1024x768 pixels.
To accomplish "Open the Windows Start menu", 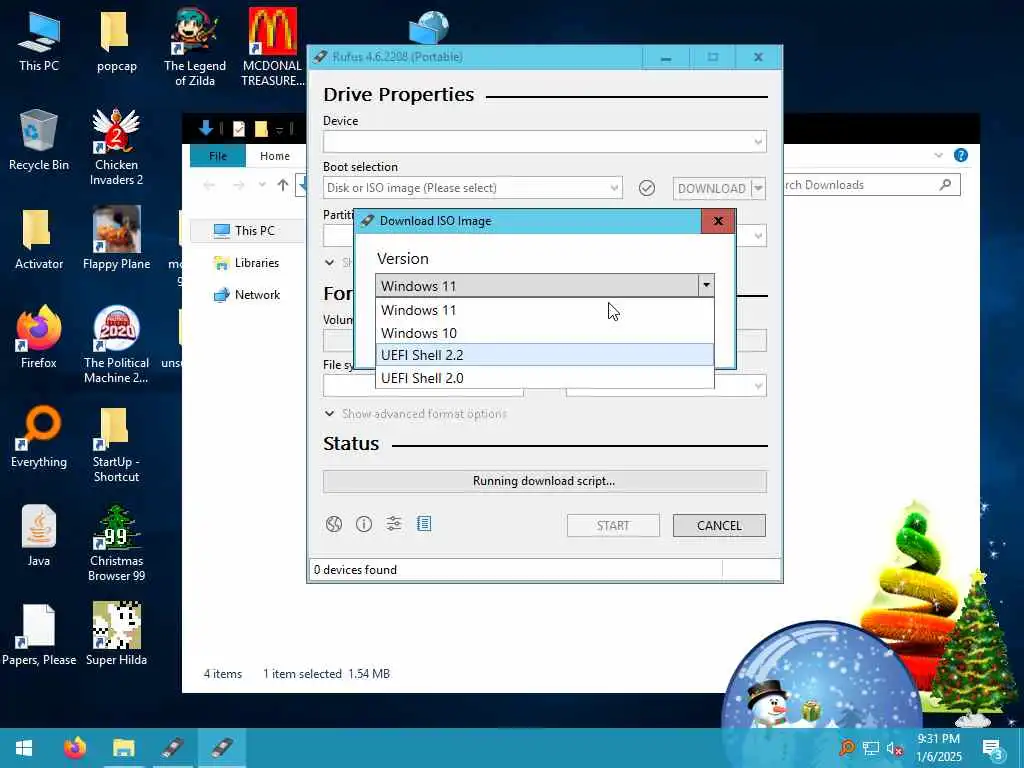I will [24, 748].
